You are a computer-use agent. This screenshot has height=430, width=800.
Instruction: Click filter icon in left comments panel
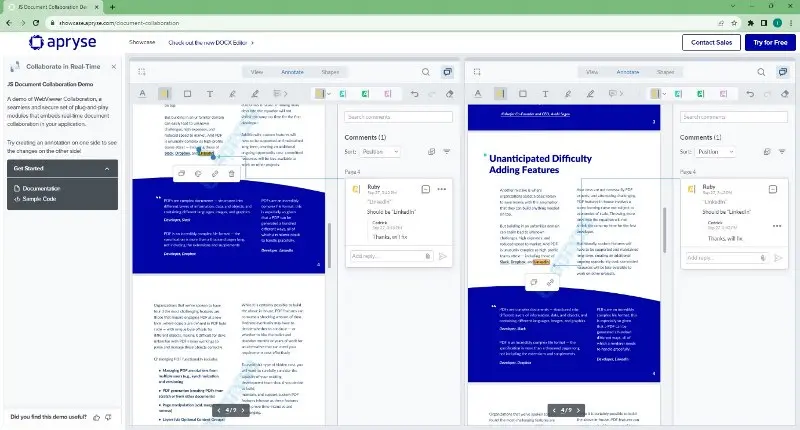[x=446, y=151]
